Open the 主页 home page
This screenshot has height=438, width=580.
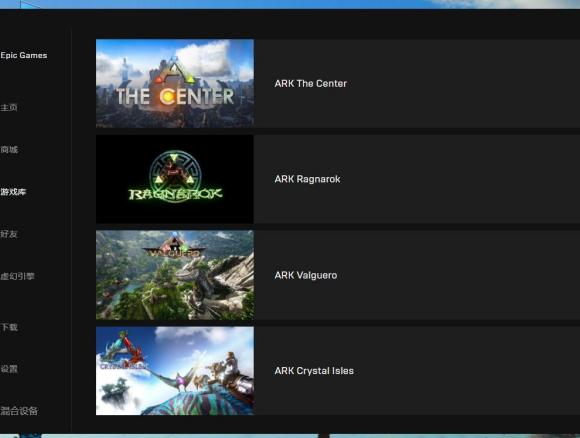point(9,108)
